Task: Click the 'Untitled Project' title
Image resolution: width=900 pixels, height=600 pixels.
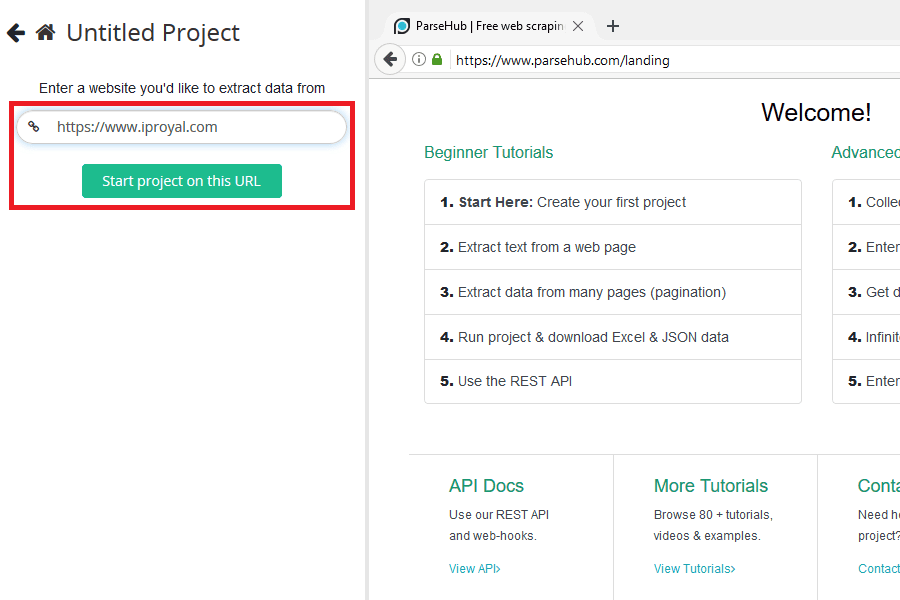Action: coord(153,33)
